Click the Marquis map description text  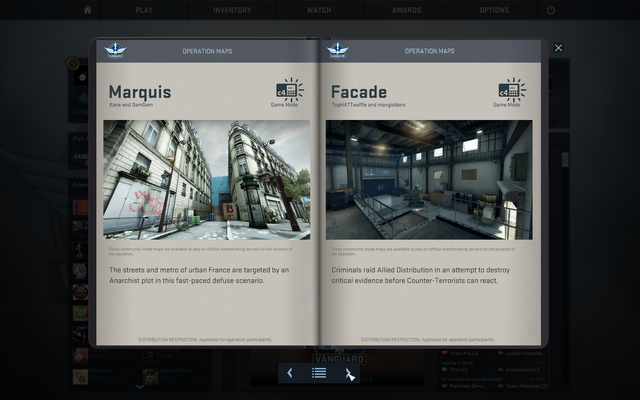[199, 275]
